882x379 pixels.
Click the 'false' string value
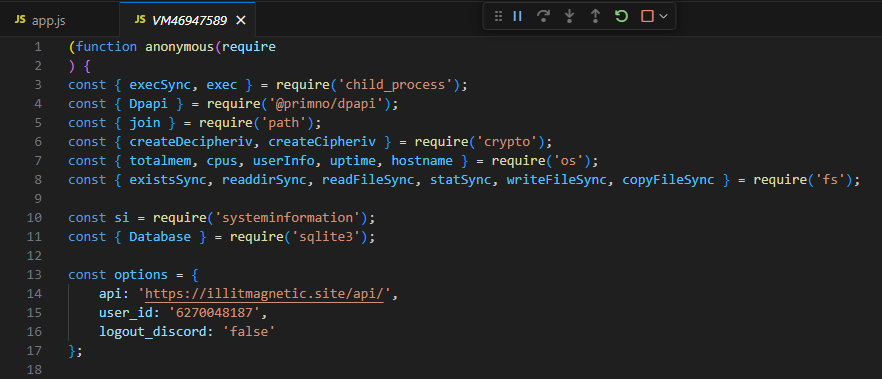point(249,332)
